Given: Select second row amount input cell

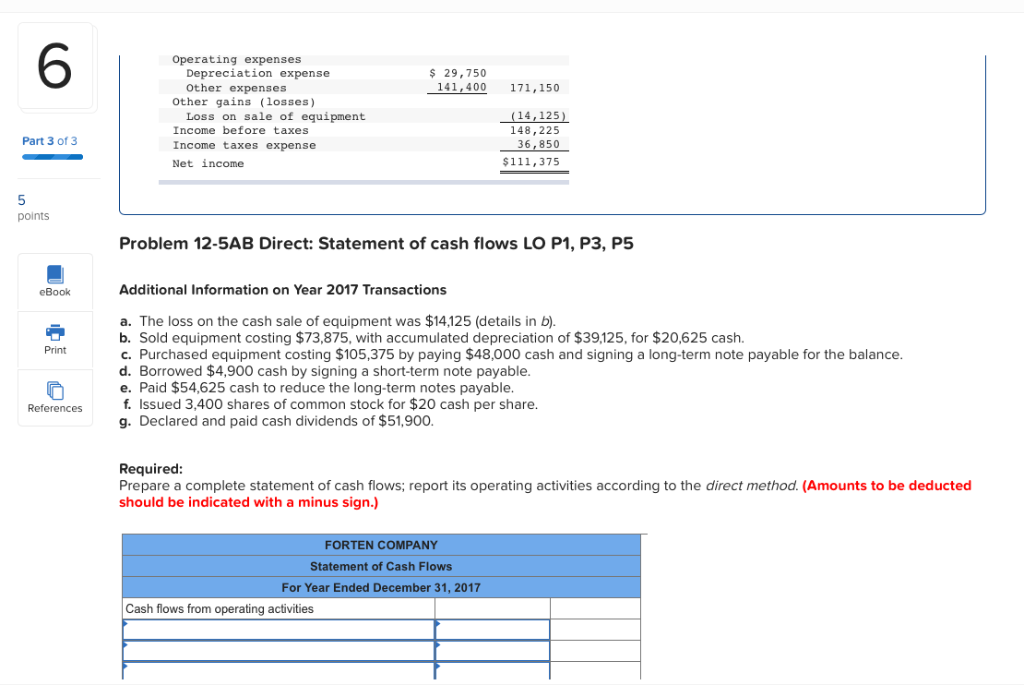Looking at the screenshot, I should pyautogui.click(x=492, y=650).
